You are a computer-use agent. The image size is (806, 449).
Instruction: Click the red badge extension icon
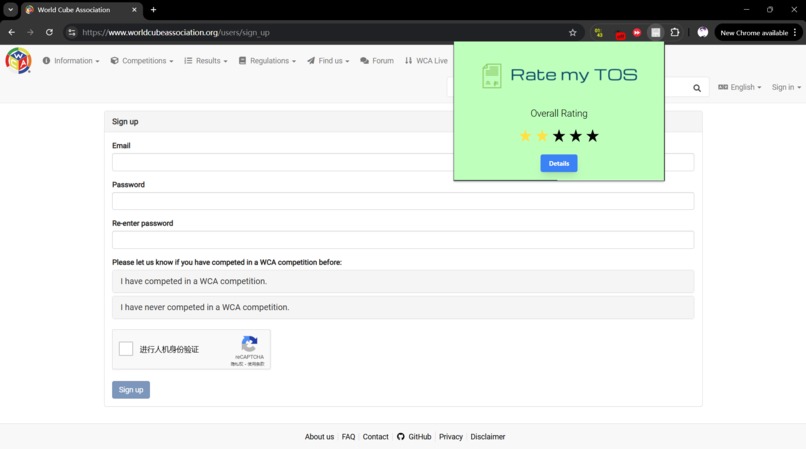[620, 34]
